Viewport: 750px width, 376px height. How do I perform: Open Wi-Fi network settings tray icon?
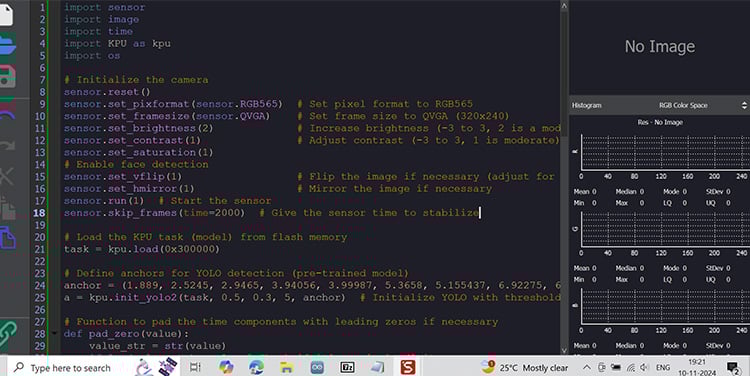click(631, 367)
